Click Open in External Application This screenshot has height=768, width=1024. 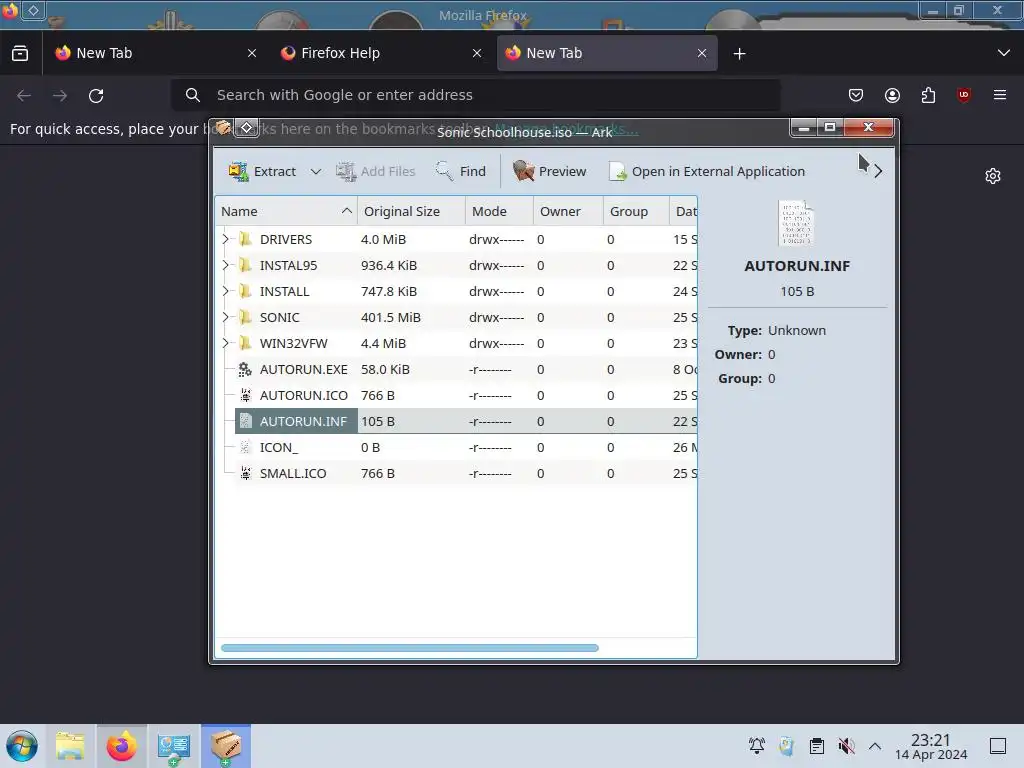coord(707,171)
